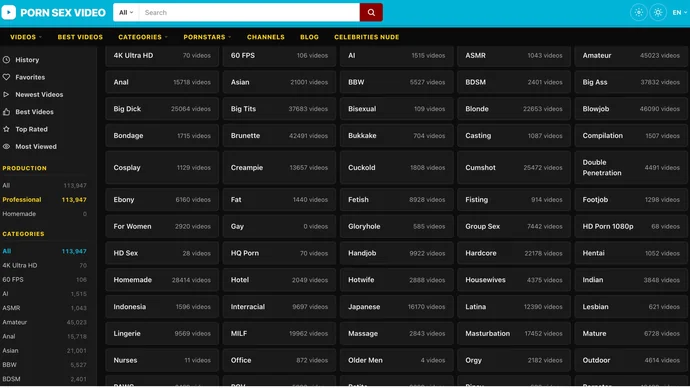
Task: Open Newest Videos in sidebar
Action: [x=39, y=94]
